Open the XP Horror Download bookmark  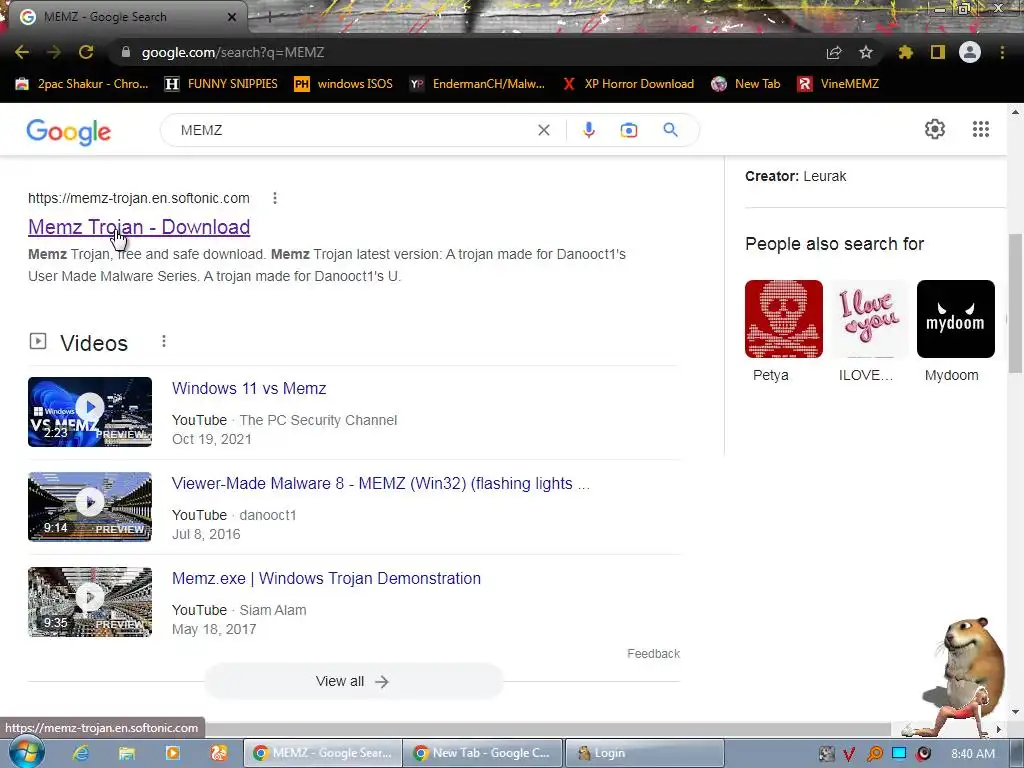(x=628, y=84)
